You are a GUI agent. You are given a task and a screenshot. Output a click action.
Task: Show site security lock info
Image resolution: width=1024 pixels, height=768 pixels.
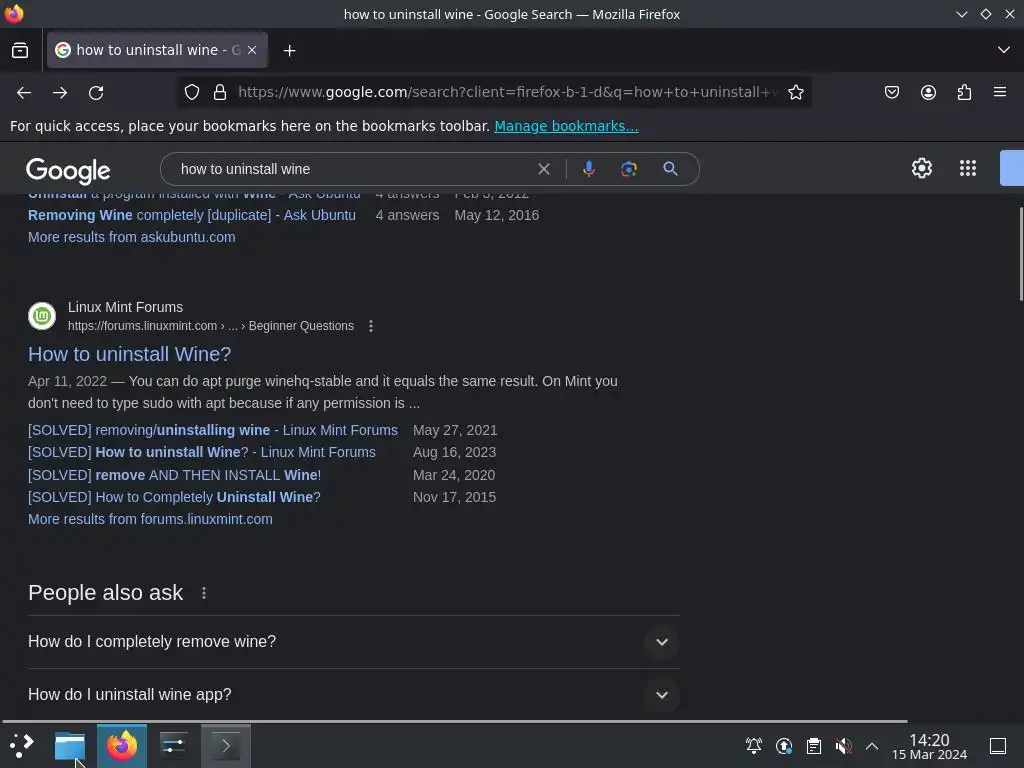tap(220, 92)
